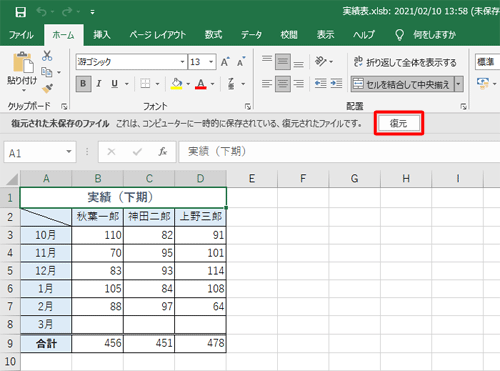The image size is (500, 371).
Task: Click the Cut scissors icon
Action: (x=47, y=56)
